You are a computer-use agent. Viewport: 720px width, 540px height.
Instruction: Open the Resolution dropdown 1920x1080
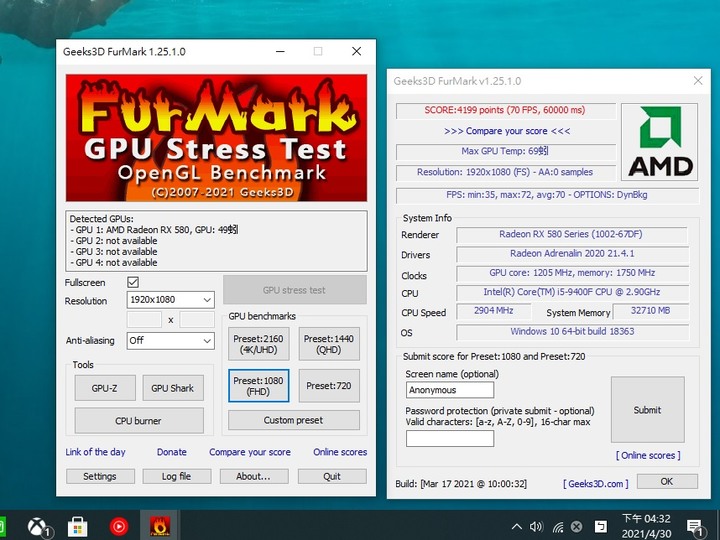coord(170,300)
